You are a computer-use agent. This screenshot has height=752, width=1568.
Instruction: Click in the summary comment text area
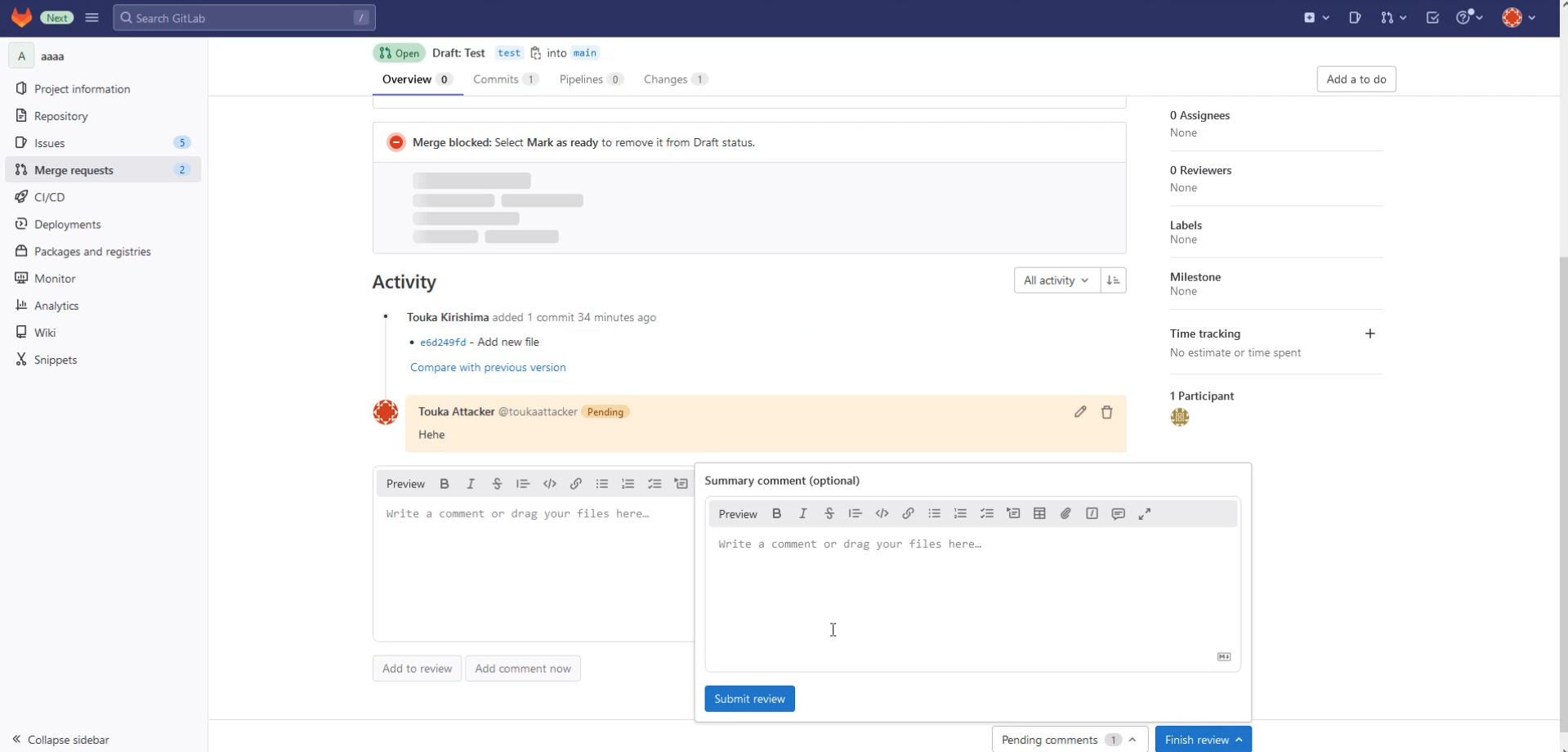(x=971, y=597)
